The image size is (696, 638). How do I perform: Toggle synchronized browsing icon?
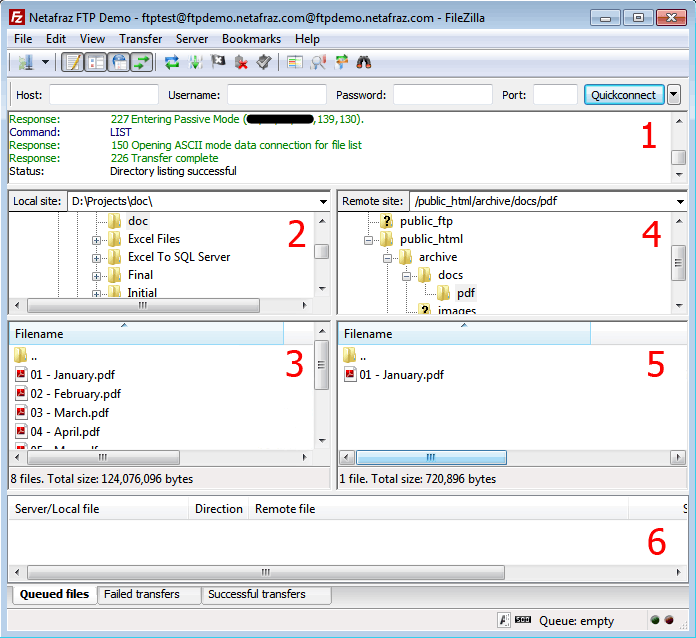pos(341,62)
